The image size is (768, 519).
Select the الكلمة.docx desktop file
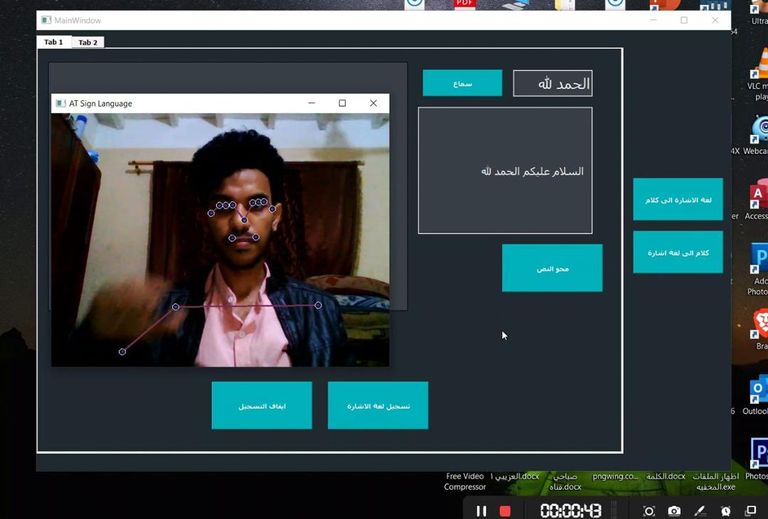[x=666, y=476]
